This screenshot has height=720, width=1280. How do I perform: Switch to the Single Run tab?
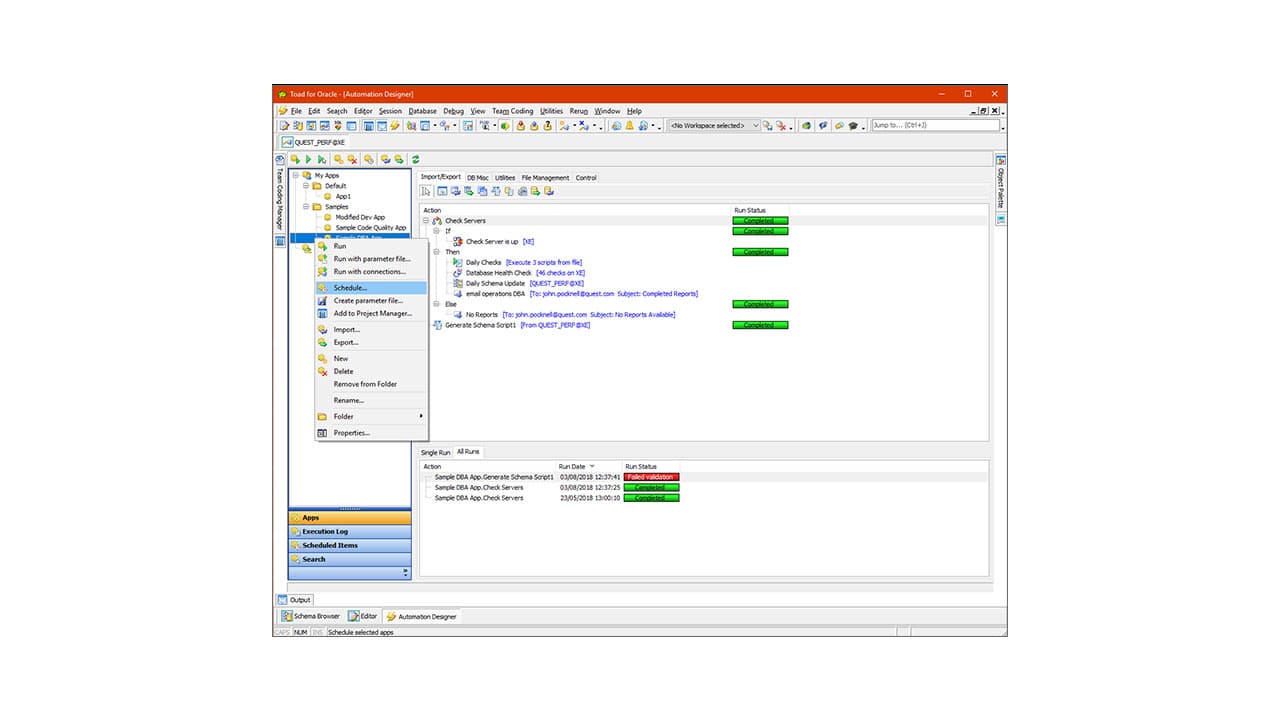(435, 451)
